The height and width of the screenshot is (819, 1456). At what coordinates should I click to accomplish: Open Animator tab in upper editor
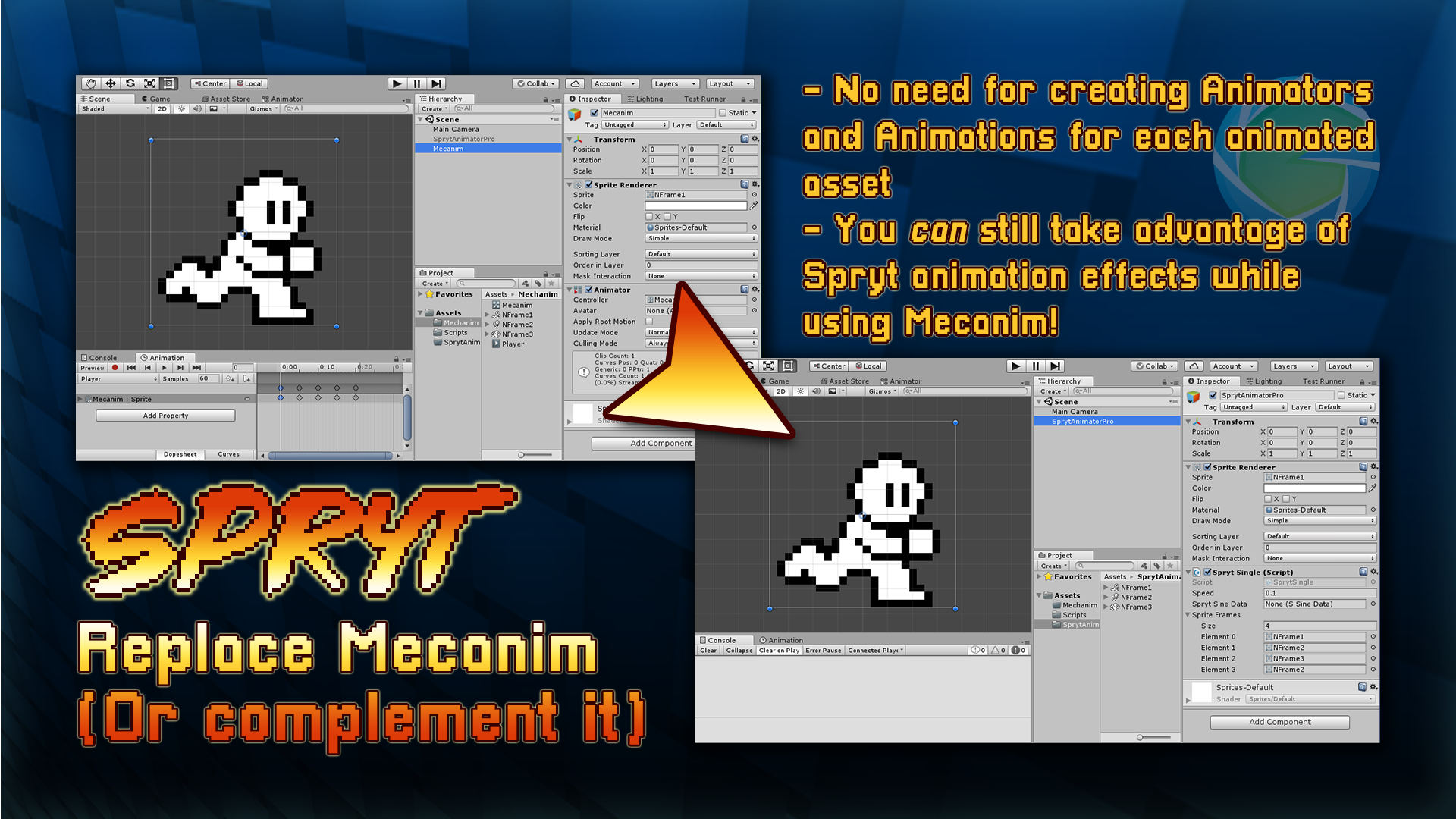click(282, 99)
